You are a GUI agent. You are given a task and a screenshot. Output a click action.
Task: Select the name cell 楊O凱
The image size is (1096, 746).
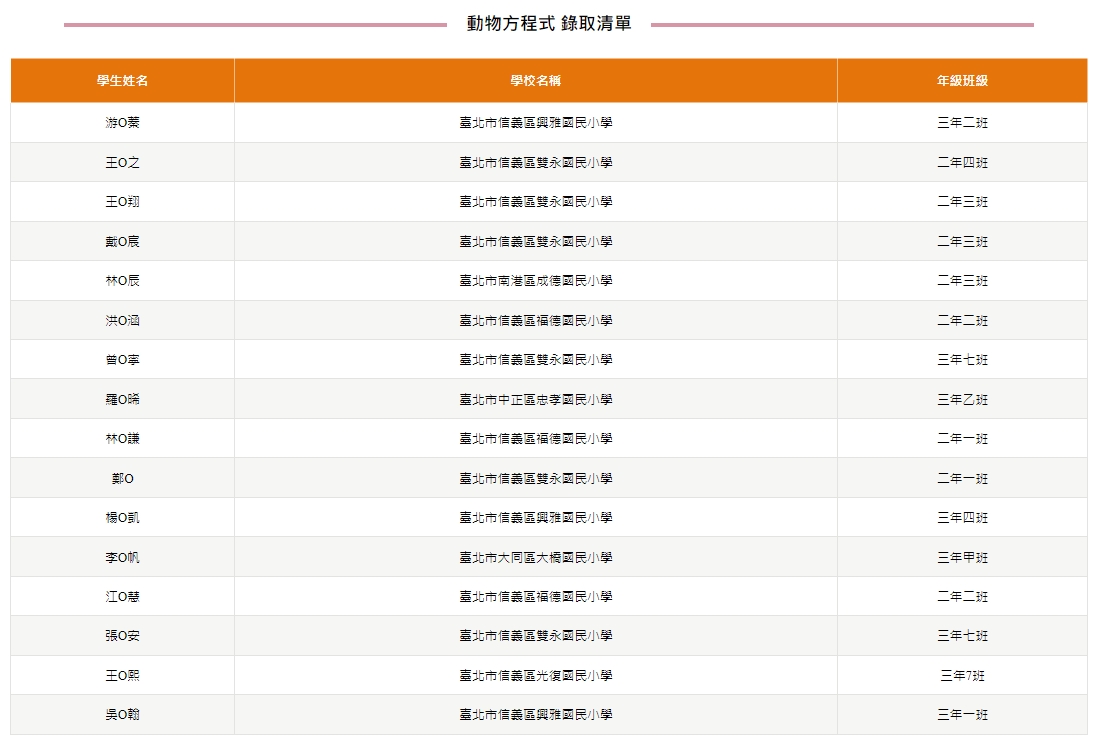click(122, 518)
